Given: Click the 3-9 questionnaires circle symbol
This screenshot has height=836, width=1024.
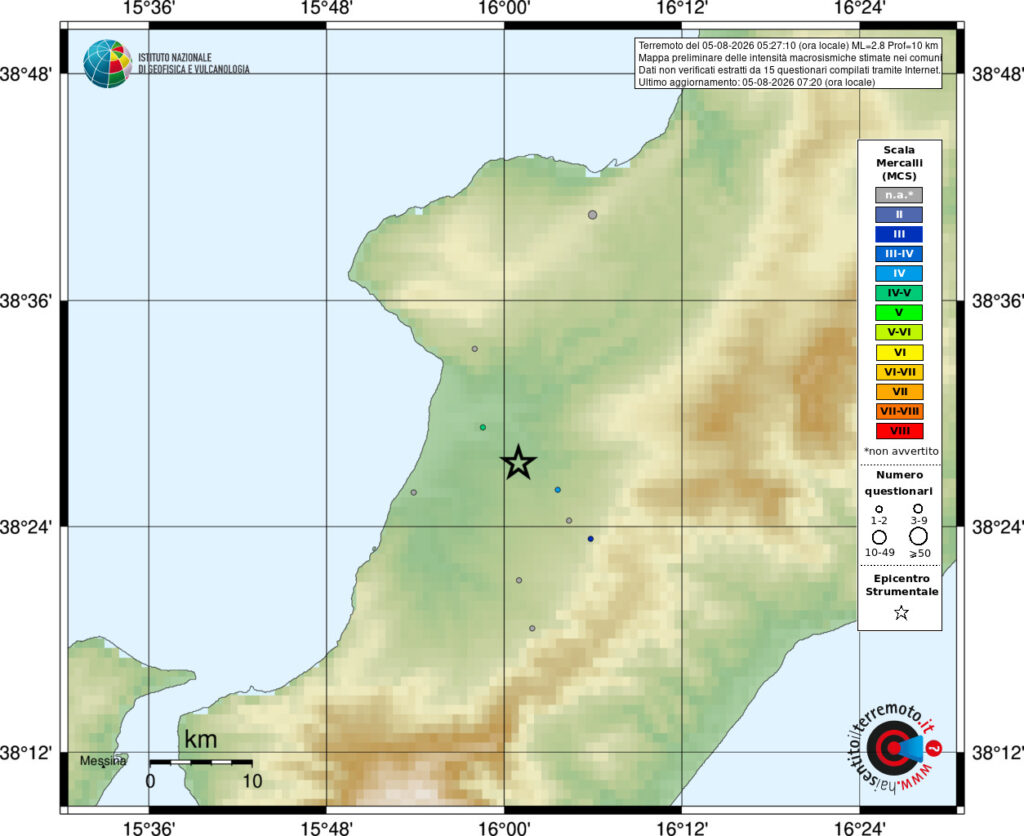Looking at the screenshot, I should click(x=918, y=508).
